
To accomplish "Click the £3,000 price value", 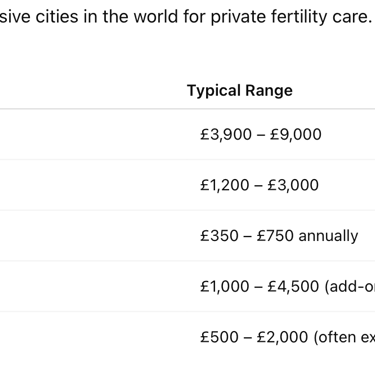I will [293, 185].
